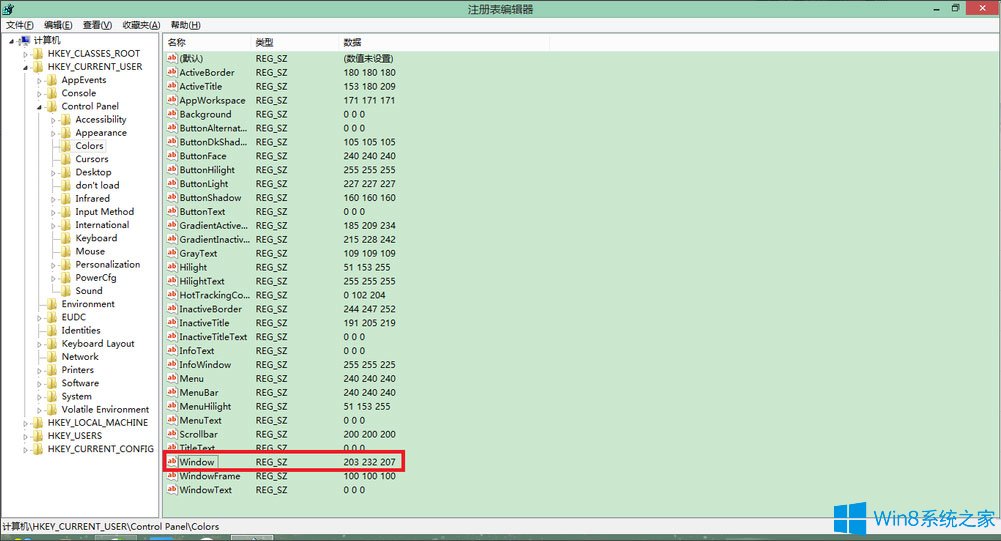Select the MenuHilight value name

(205, 406)
